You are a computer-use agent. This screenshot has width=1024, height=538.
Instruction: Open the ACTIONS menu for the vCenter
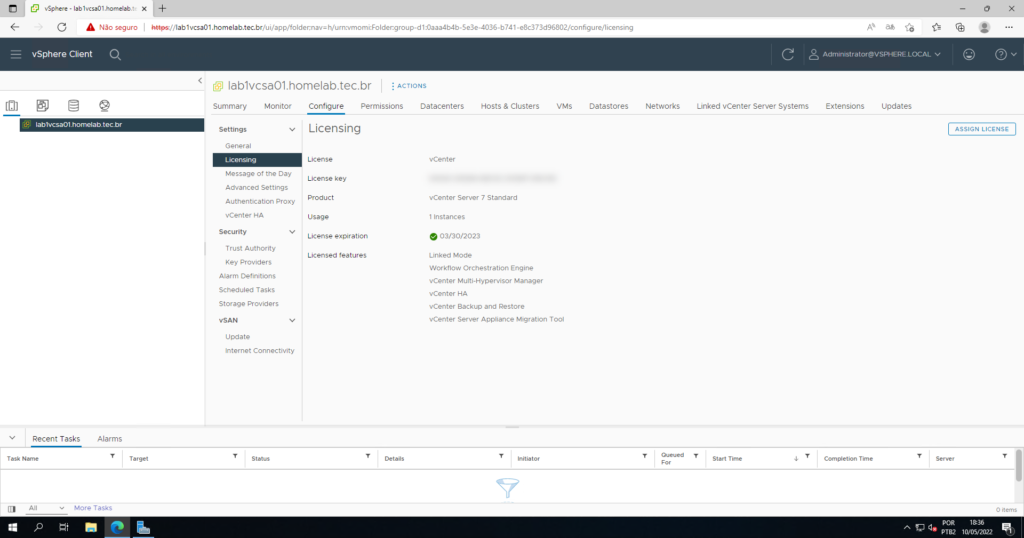click(409, 86)
